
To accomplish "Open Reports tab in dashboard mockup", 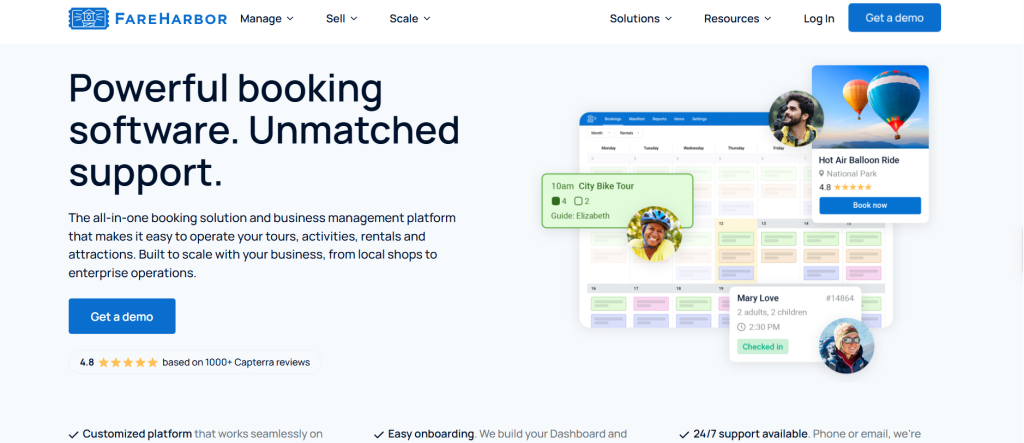I will pos(659,119).
